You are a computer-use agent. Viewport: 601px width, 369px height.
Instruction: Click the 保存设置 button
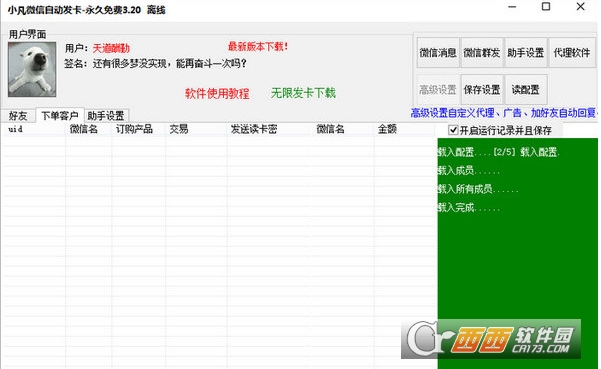[x=482, y=90]
